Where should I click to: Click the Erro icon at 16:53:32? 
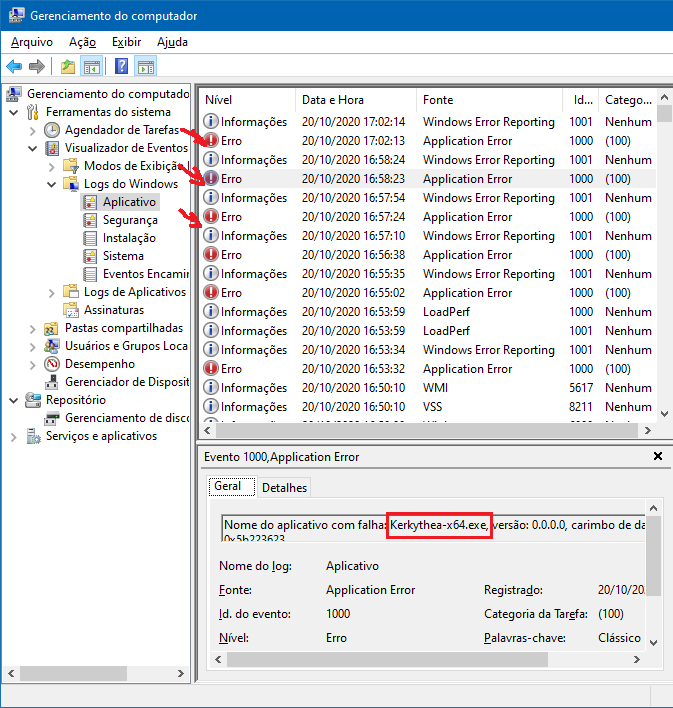click(x=211, y=369)
